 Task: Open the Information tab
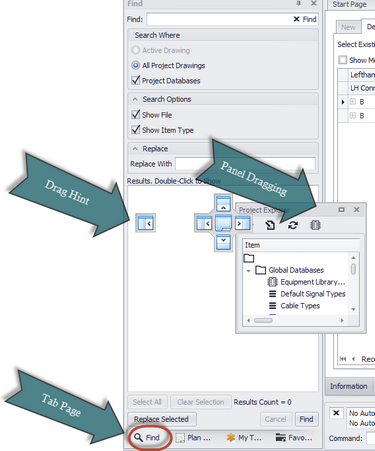click(349, 386)
